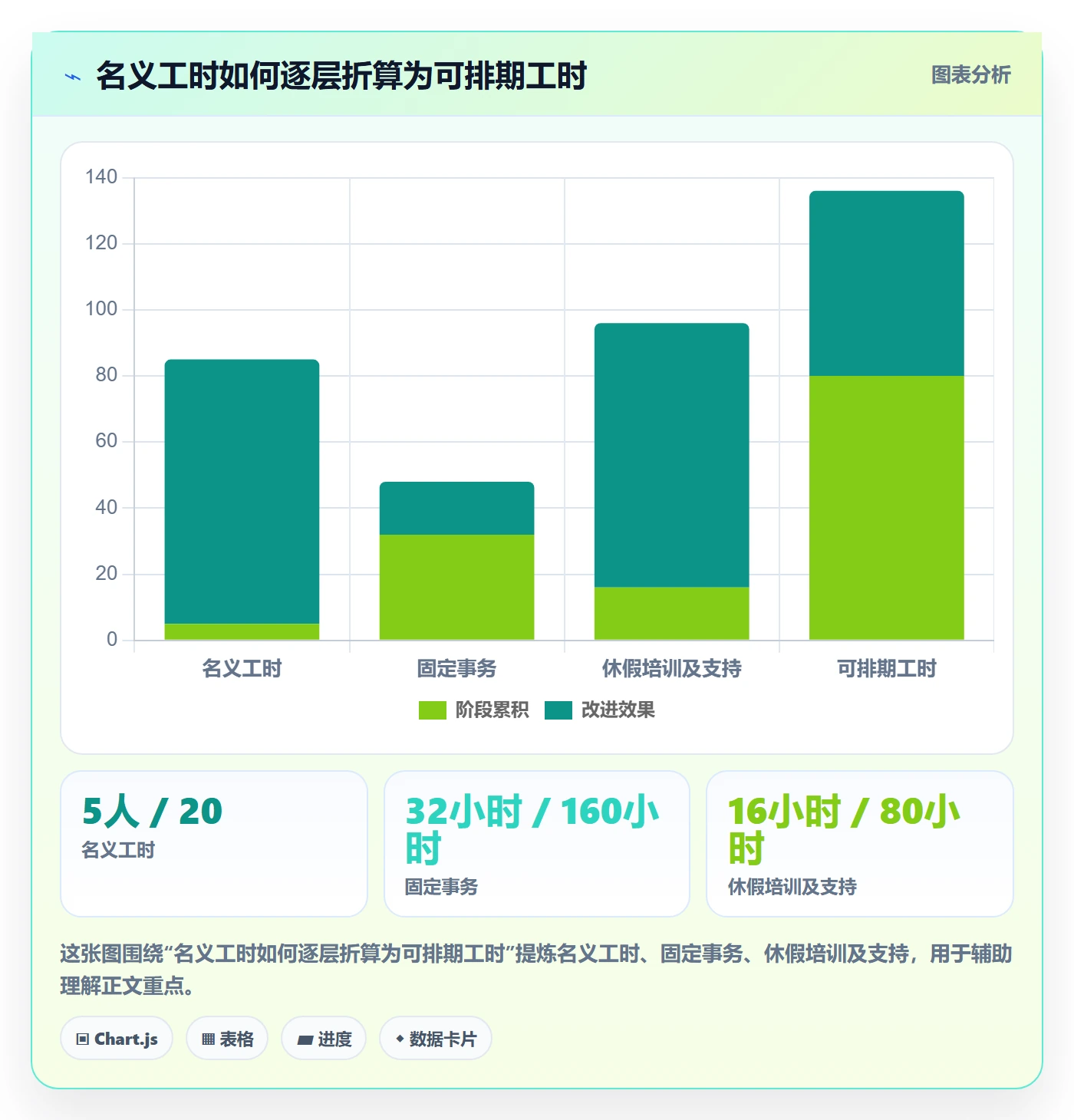Click the 固定事务 x-axis label
Viewport: 1074px width, 1120px height.
click(x=457, y=669)
